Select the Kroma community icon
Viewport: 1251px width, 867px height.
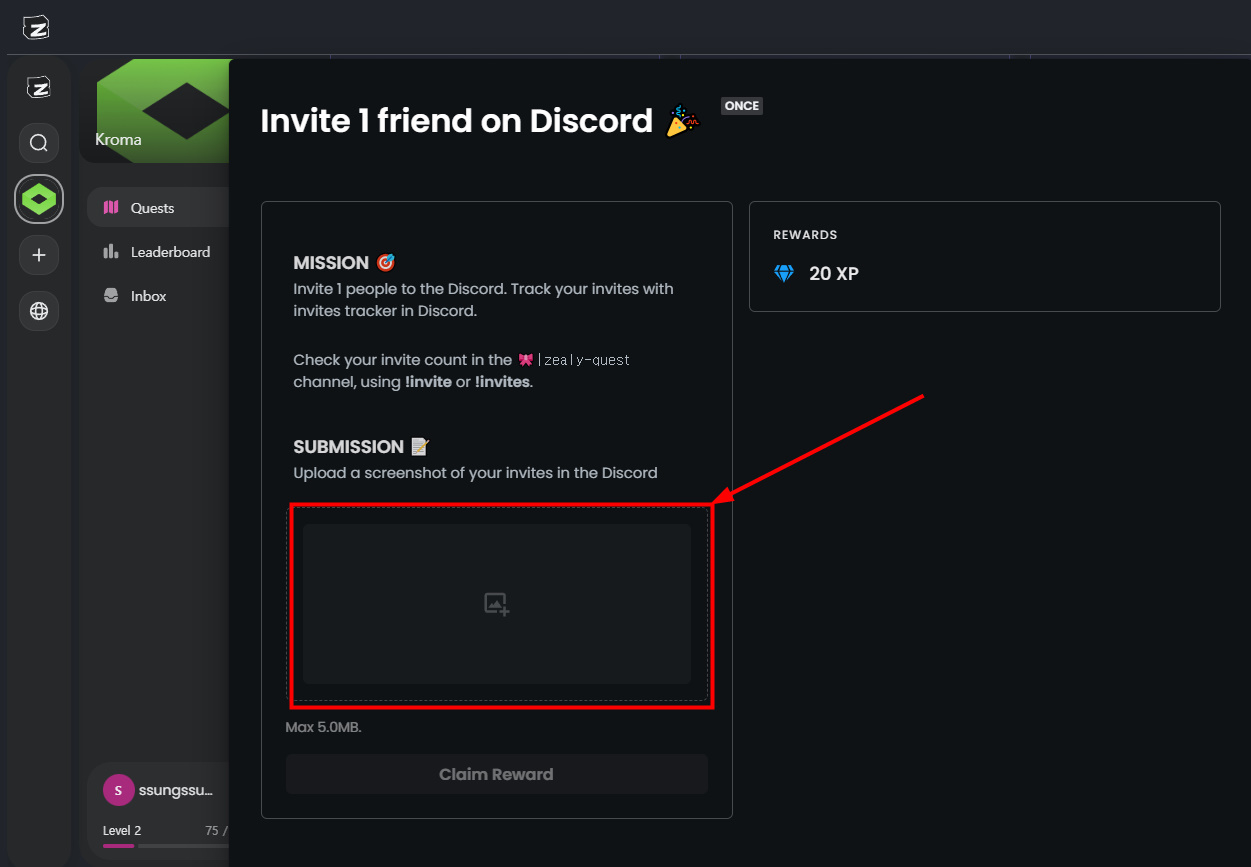pyautogui.click(x=39, y=199)
